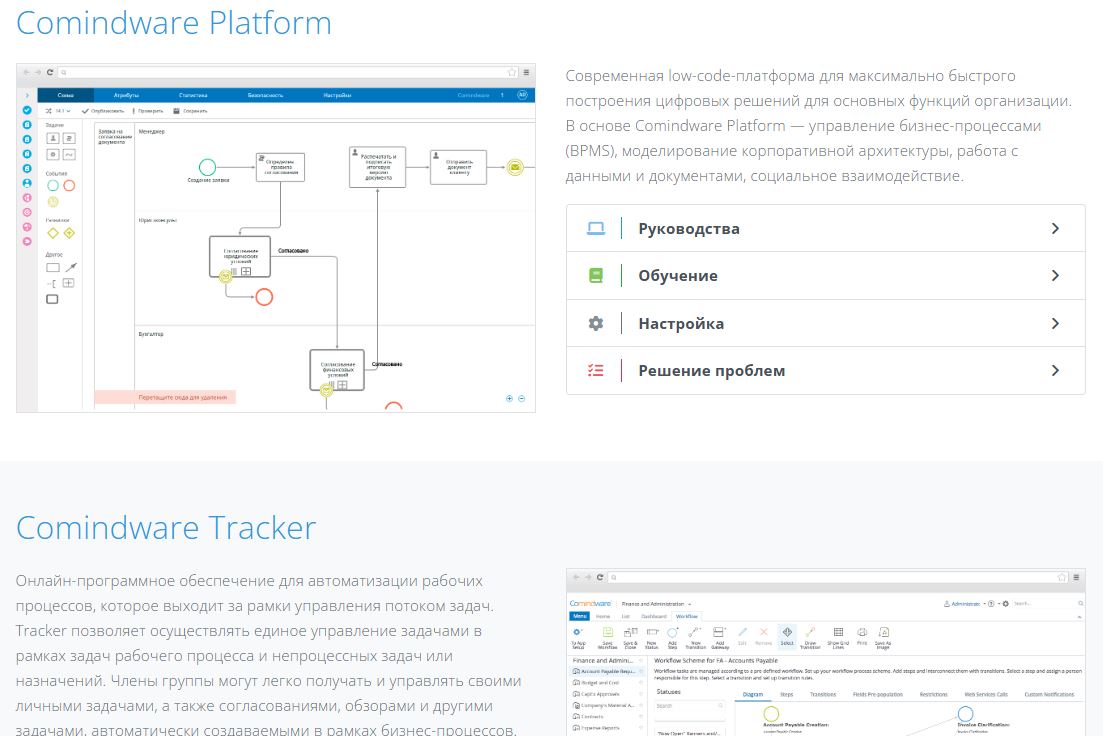Open the Comindware Tracker heading link
Viewport: 1103px width, 736px height.
[166, 527]
